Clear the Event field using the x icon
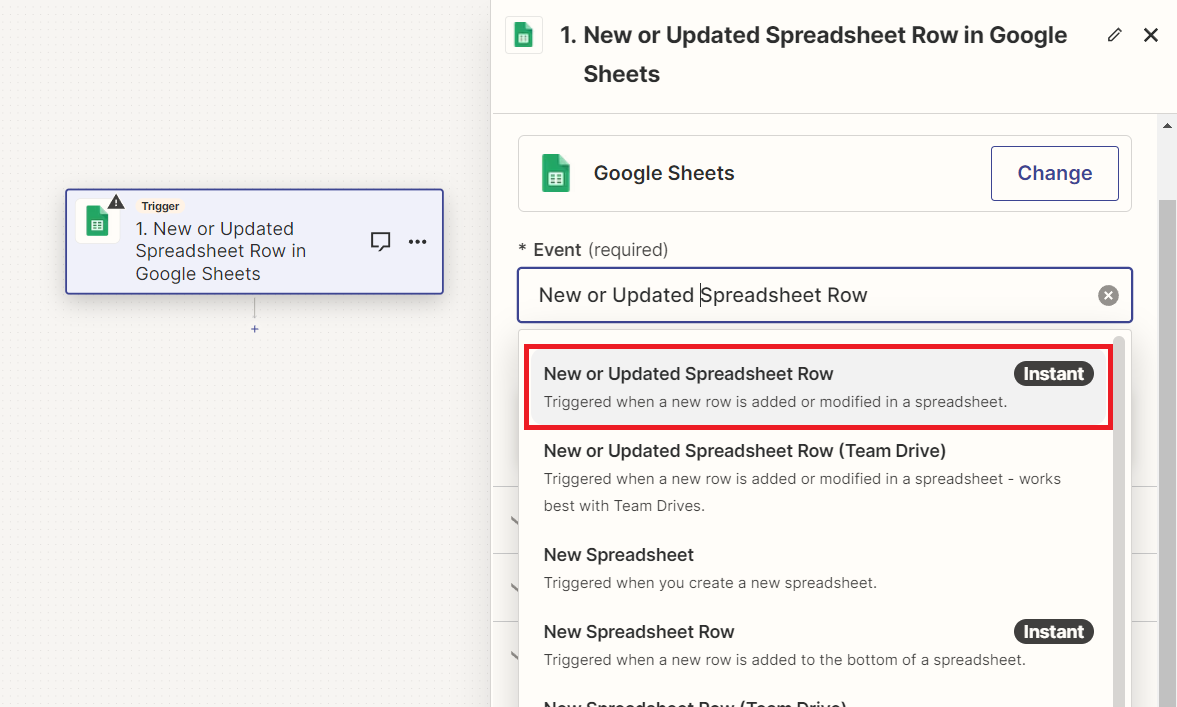Viewport: 1177px width, 707px height. click(1108, 294)
